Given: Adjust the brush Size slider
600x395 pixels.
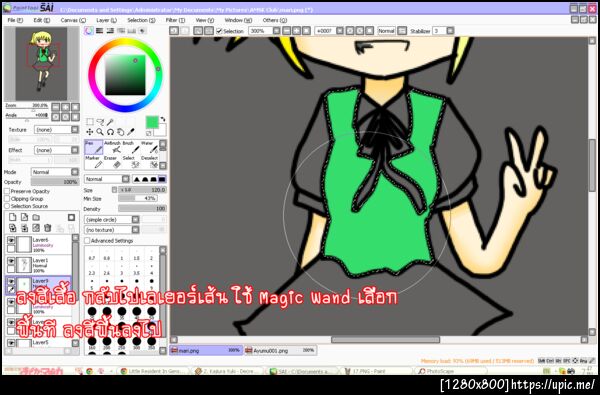Looking at the screenshot, I should 143,190.
